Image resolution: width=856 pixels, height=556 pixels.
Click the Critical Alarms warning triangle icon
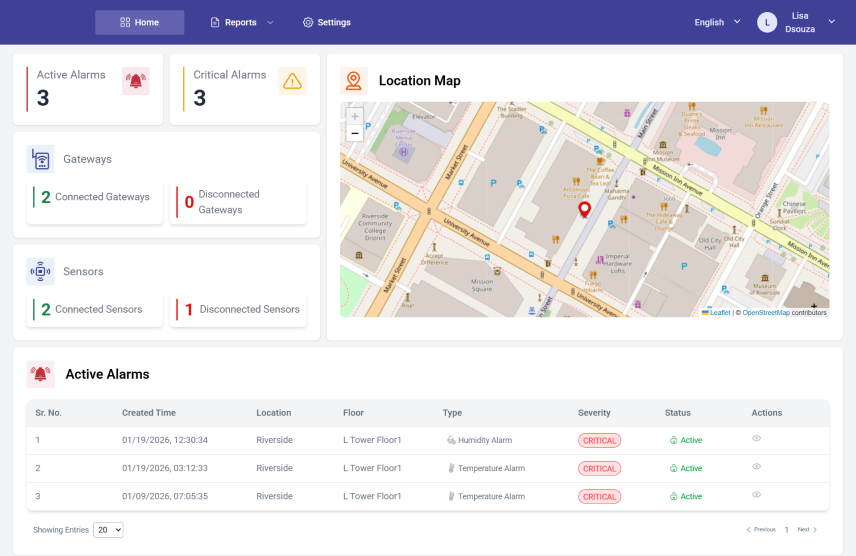coord(292,82)
